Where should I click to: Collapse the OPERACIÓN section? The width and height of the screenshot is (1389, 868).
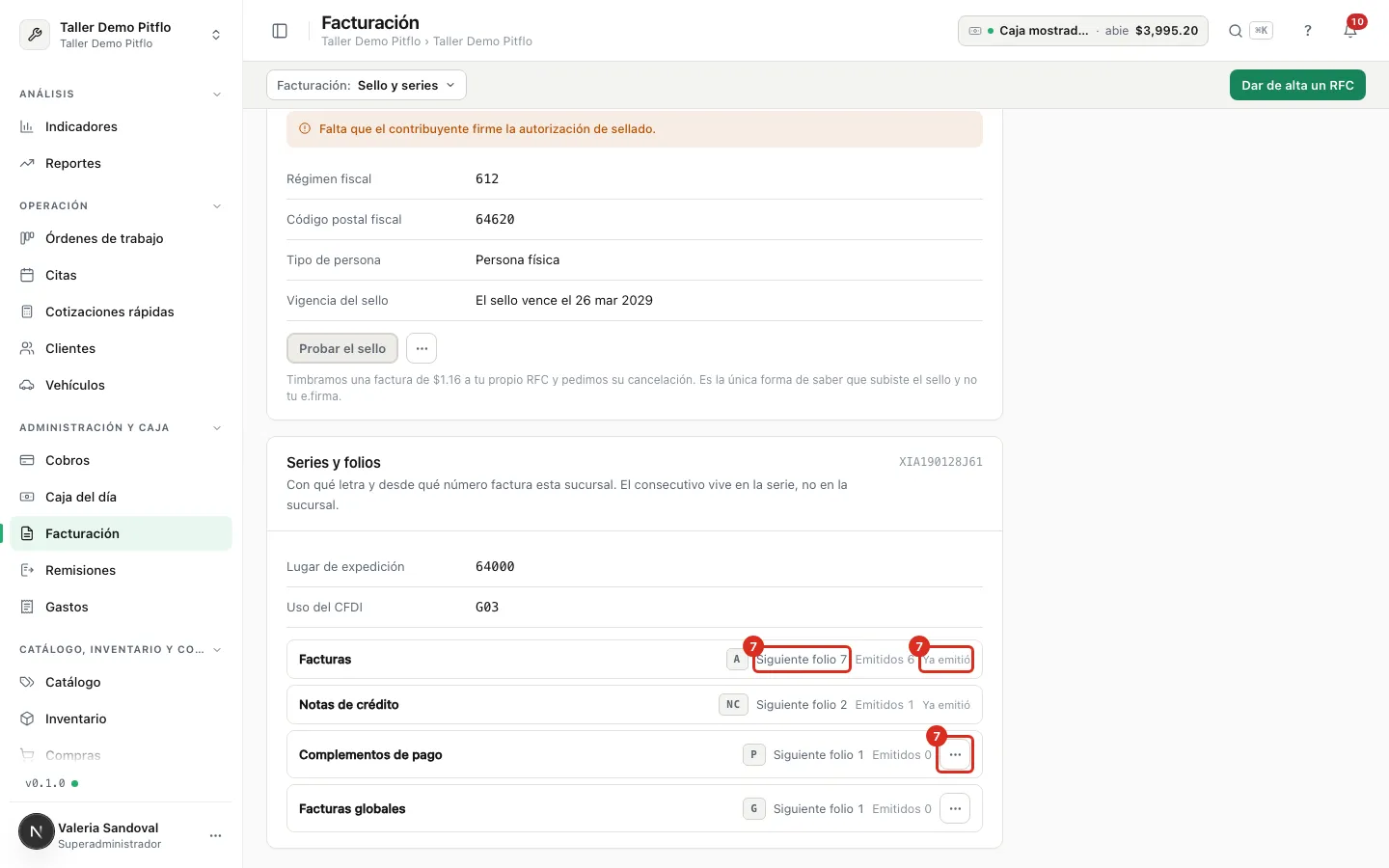click(x=217, y=206)
